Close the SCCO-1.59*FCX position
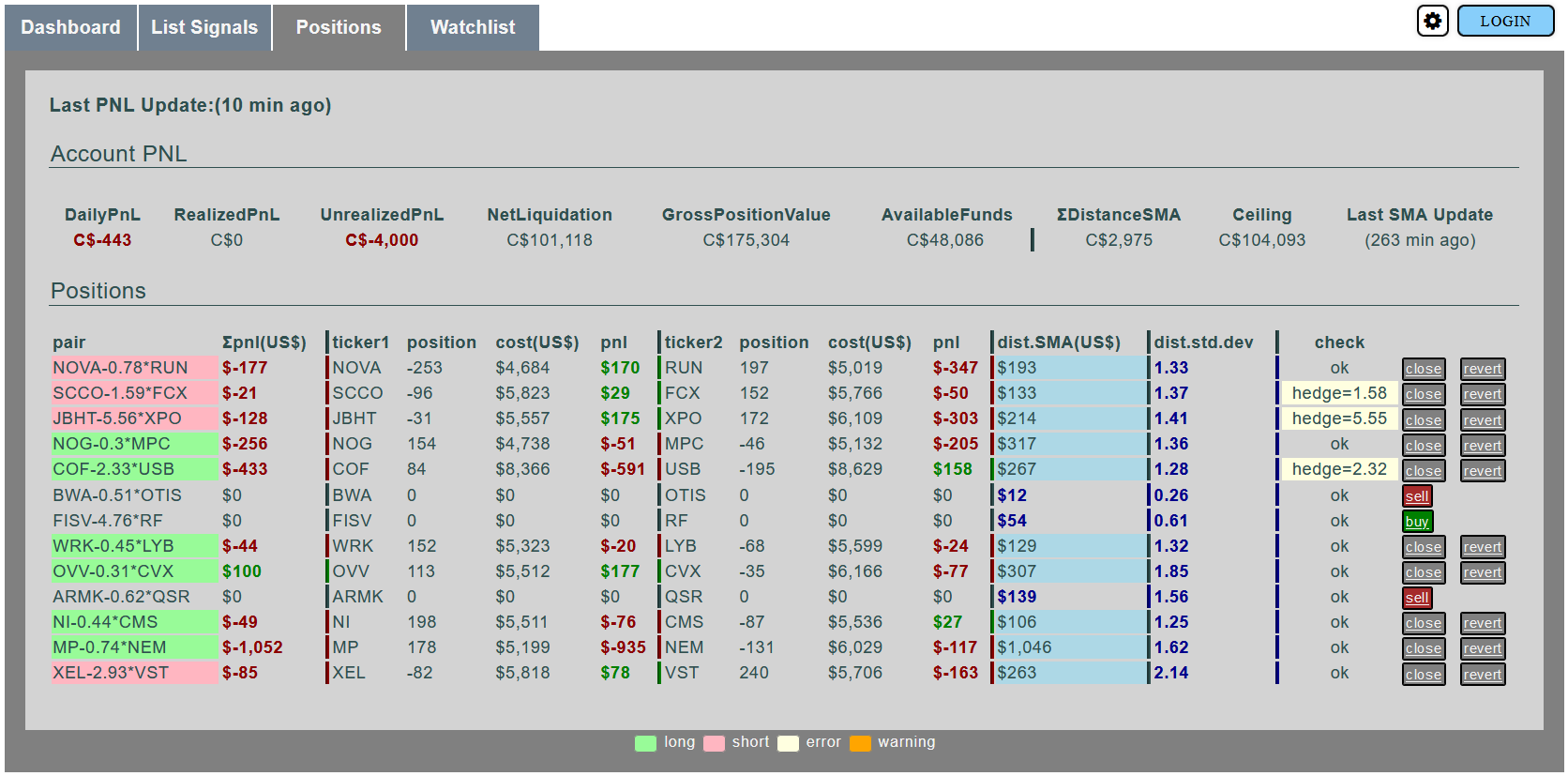 pos(1423,394)
